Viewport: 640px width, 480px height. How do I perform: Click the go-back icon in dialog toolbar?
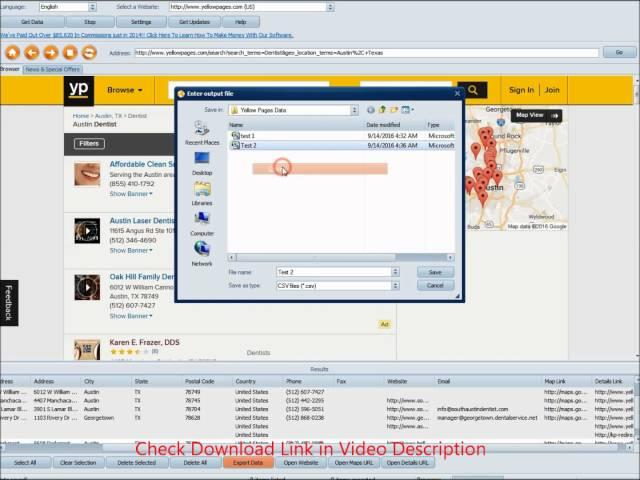point(371,110)
